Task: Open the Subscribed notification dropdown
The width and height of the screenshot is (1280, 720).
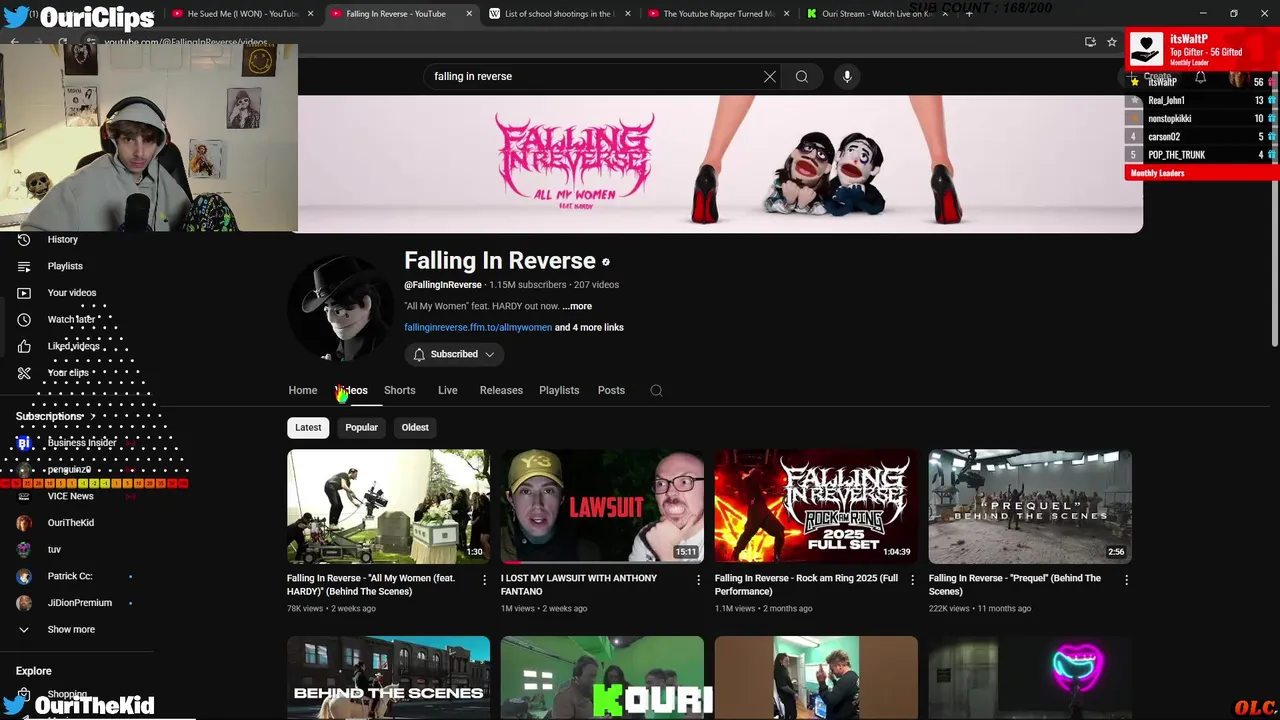Action: click(x=454, y=354)
